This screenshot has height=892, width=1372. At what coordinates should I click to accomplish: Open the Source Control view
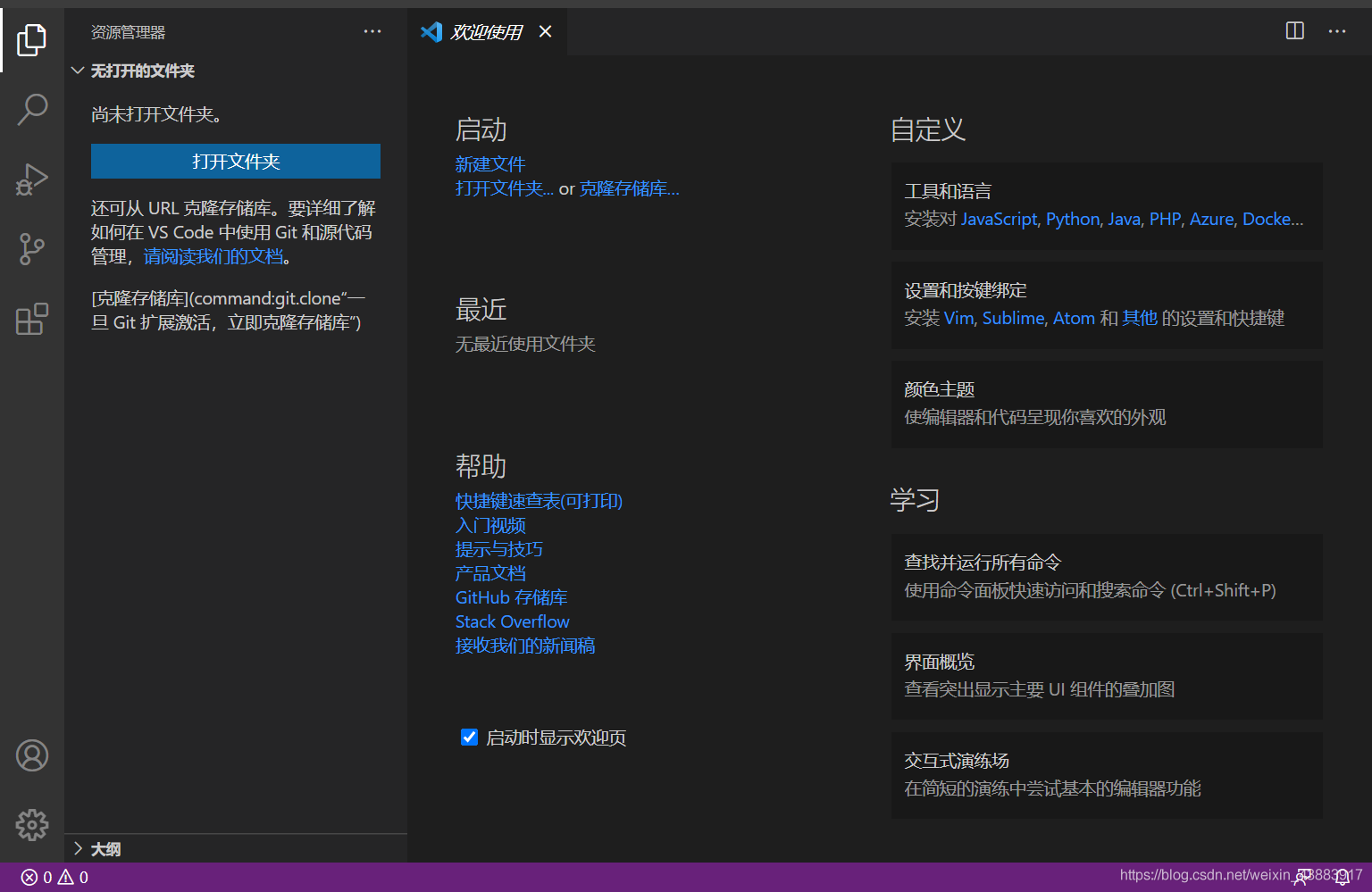[x=32, y=248]
